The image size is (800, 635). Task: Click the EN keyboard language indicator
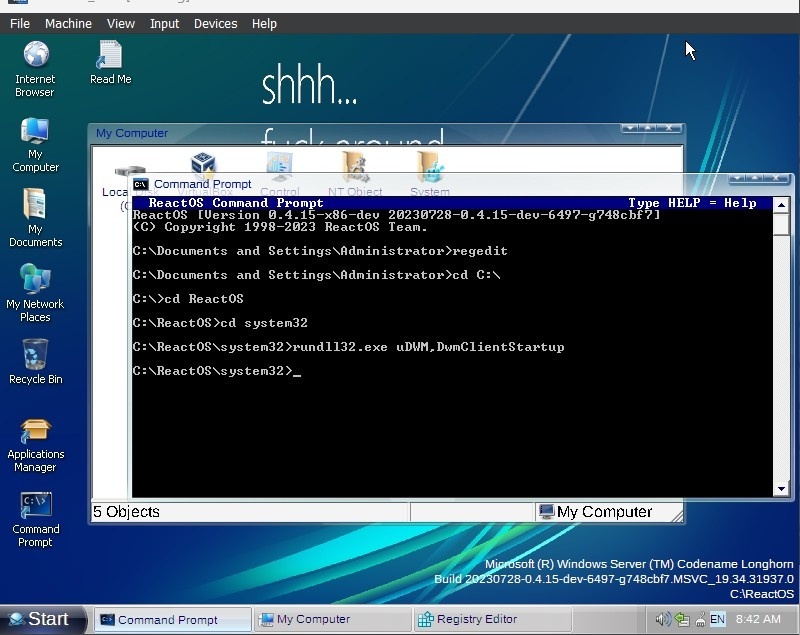pos(717,619)
